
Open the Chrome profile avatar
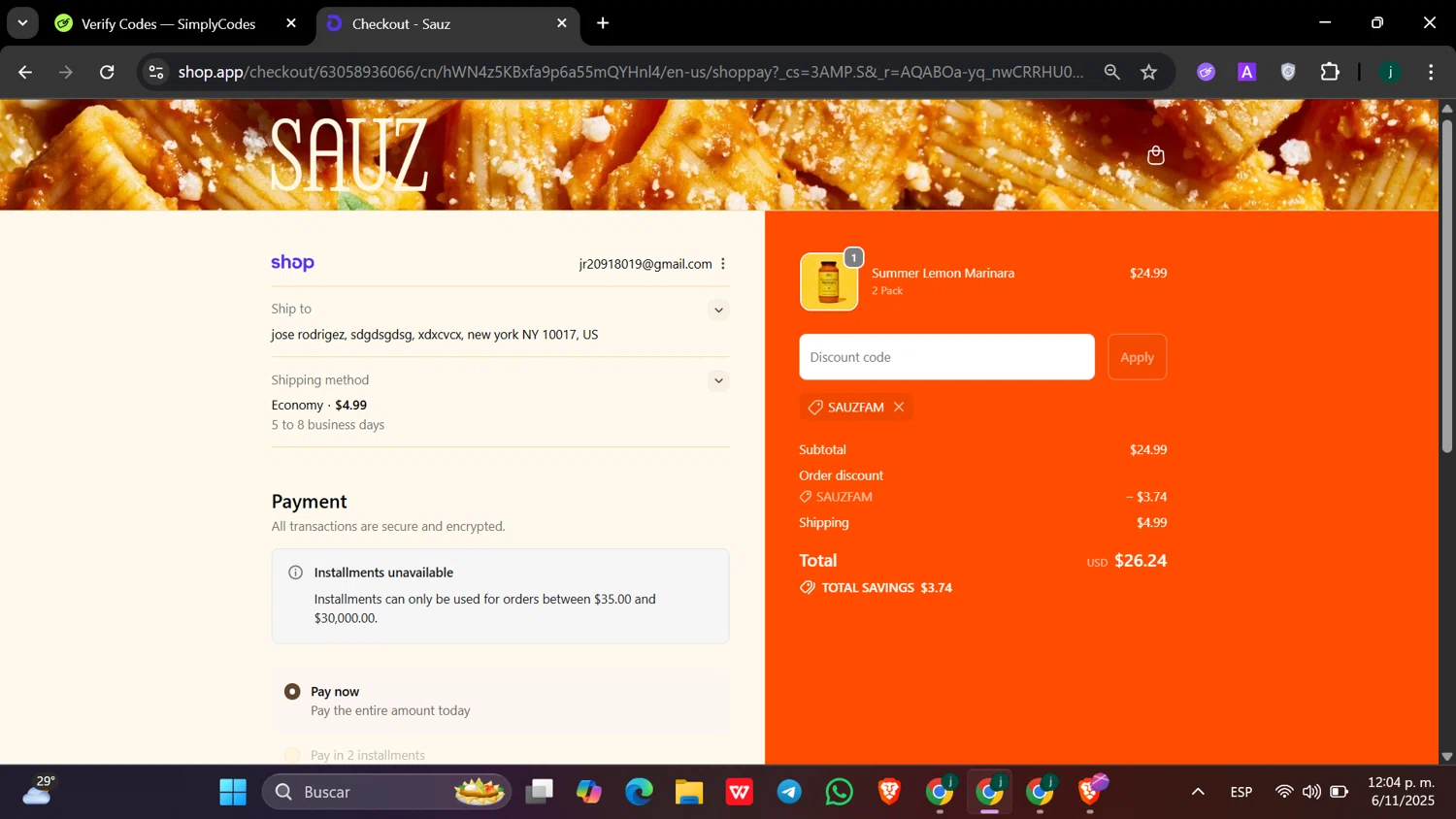pos(1390,72)
